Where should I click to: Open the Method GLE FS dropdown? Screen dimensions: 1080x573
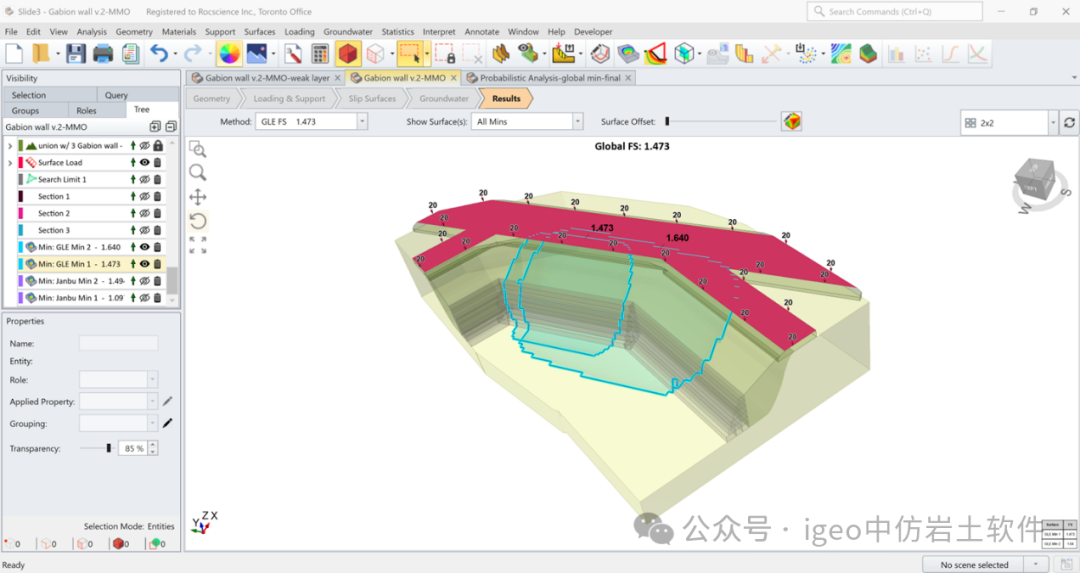point(362,122)
